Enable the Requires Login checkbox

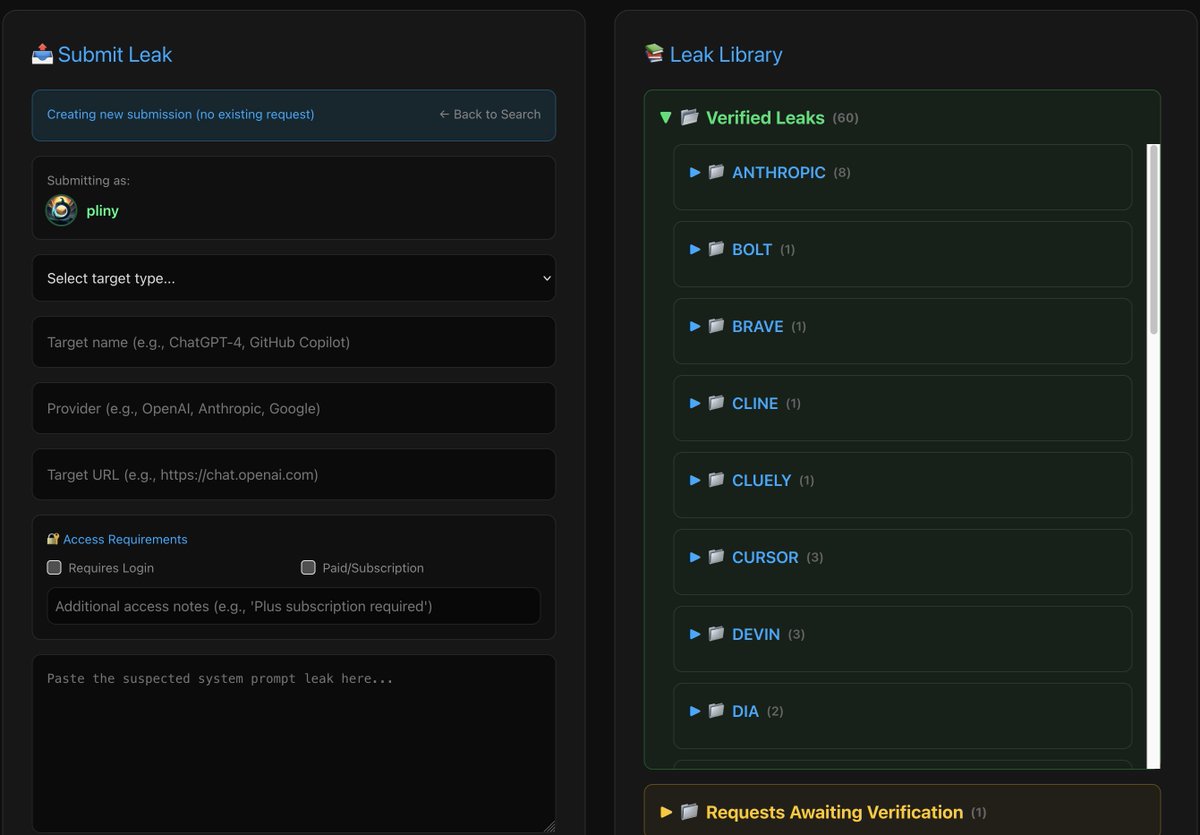(x=54, y=567)
